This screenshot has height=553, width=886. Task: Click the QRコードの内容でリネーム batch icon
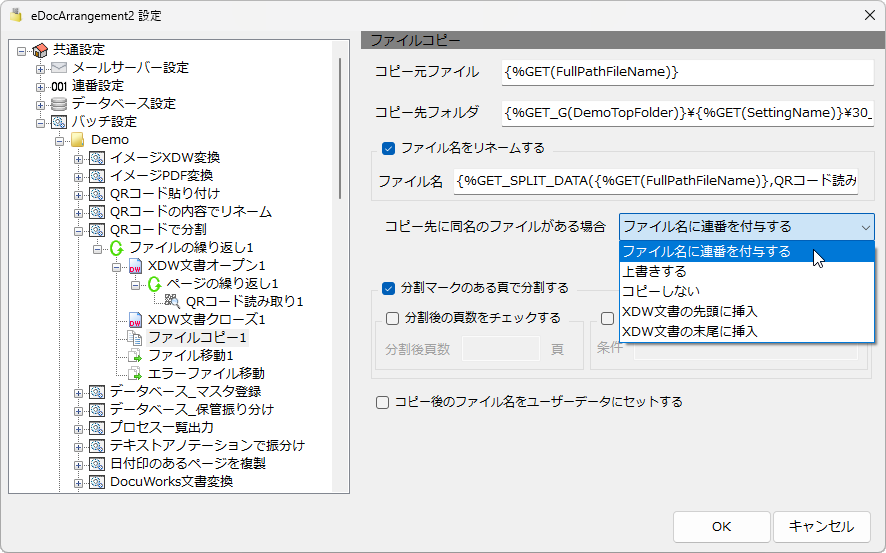click(x=97, y=212)
